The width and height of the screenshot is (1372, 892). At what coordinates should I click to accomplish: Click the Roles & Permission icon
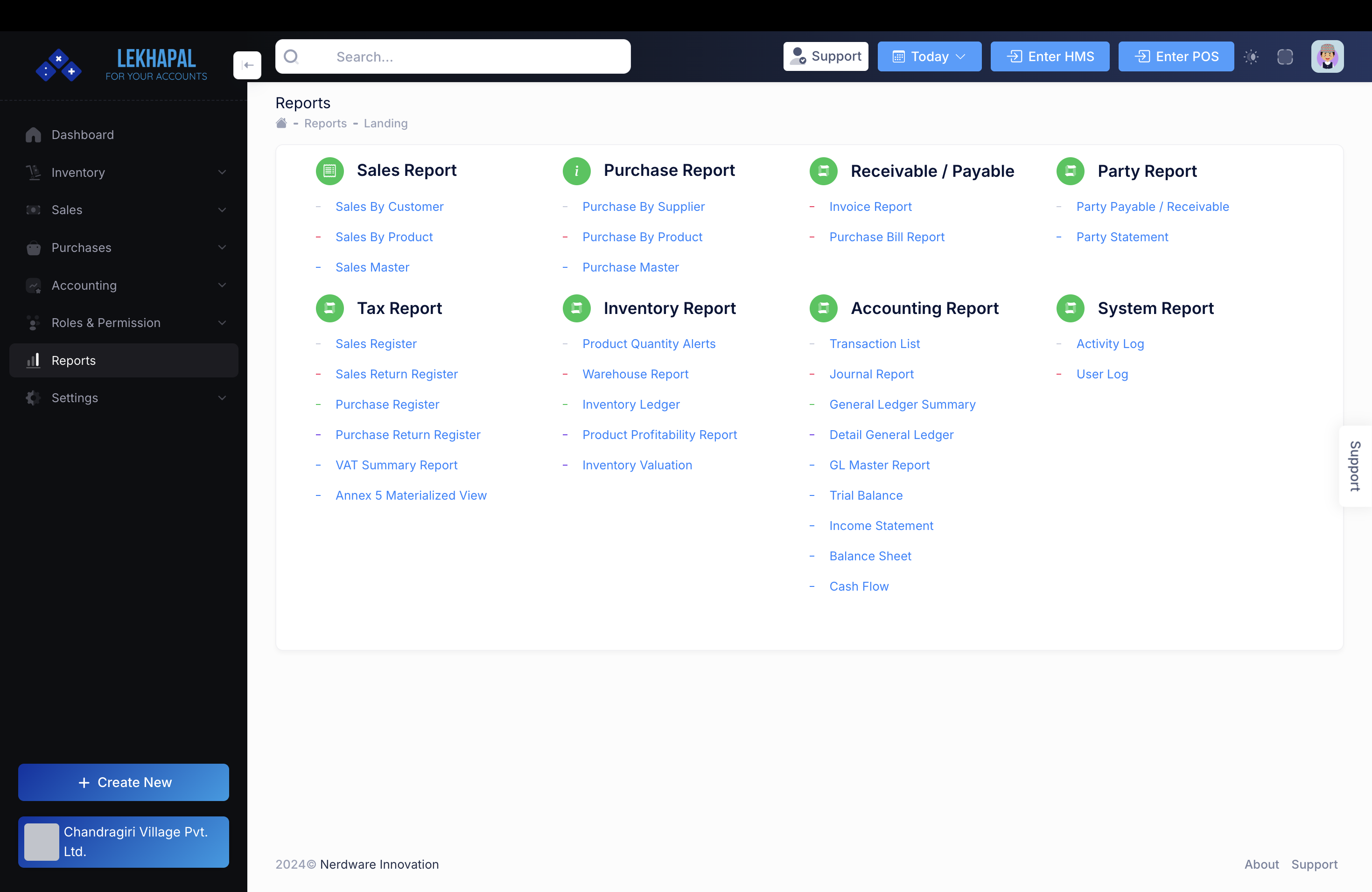pos(33,323)
